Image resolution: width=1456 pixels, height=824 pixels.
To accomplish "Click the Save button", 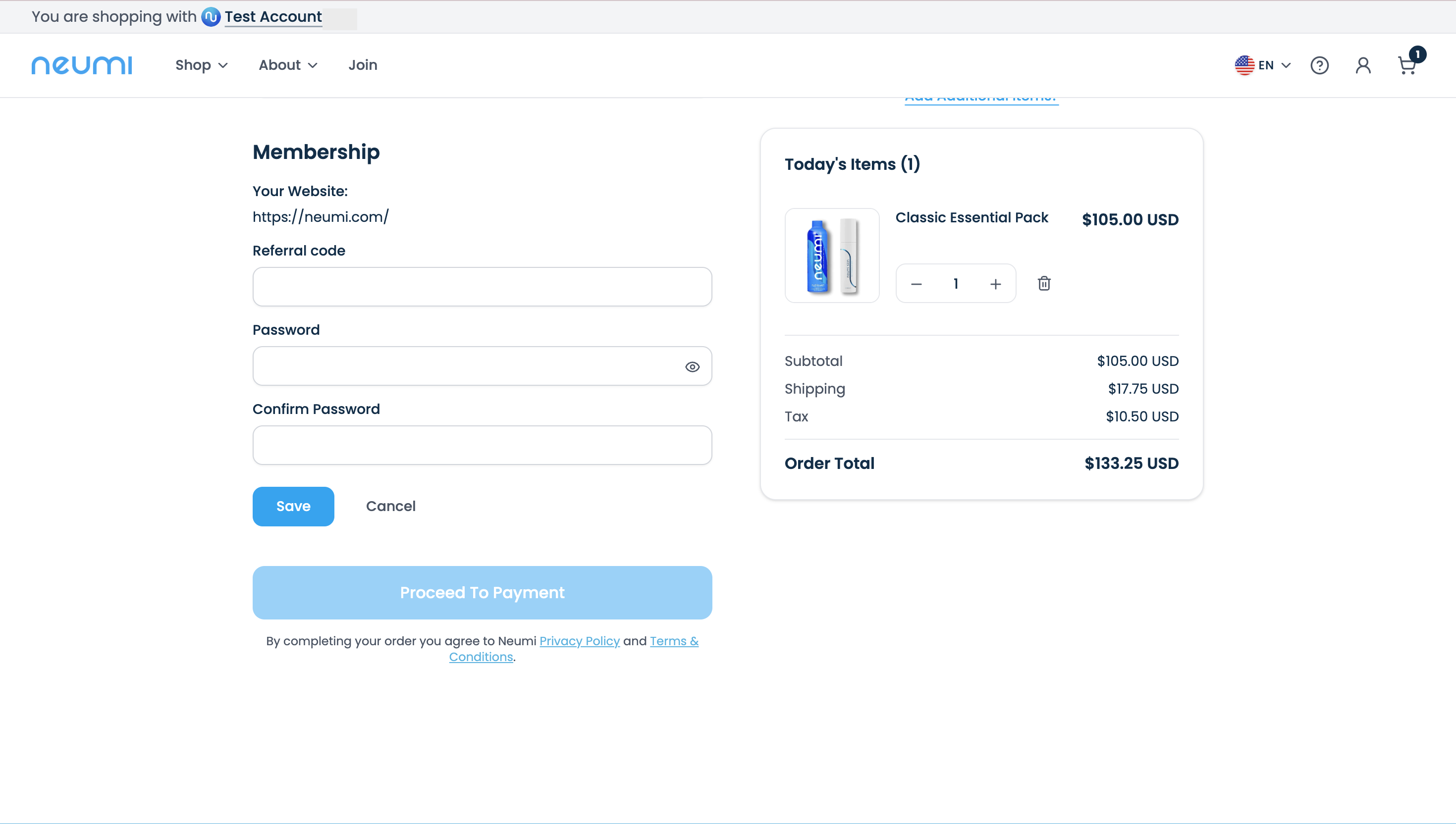I will pyautogui.click(x=293, y=506).
